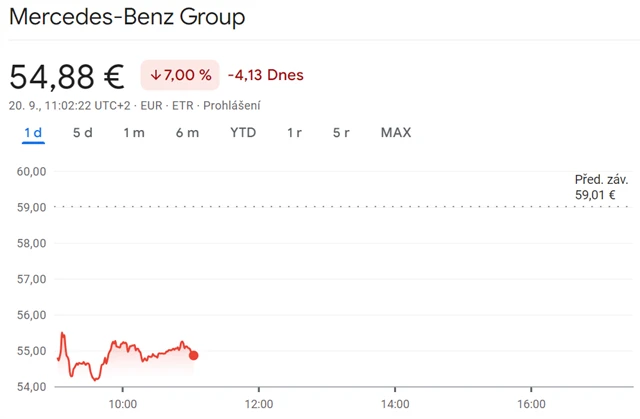Viewport: 640px width, 419px height.
Task: Click the down arrow in percent badge
Action: 155,75
